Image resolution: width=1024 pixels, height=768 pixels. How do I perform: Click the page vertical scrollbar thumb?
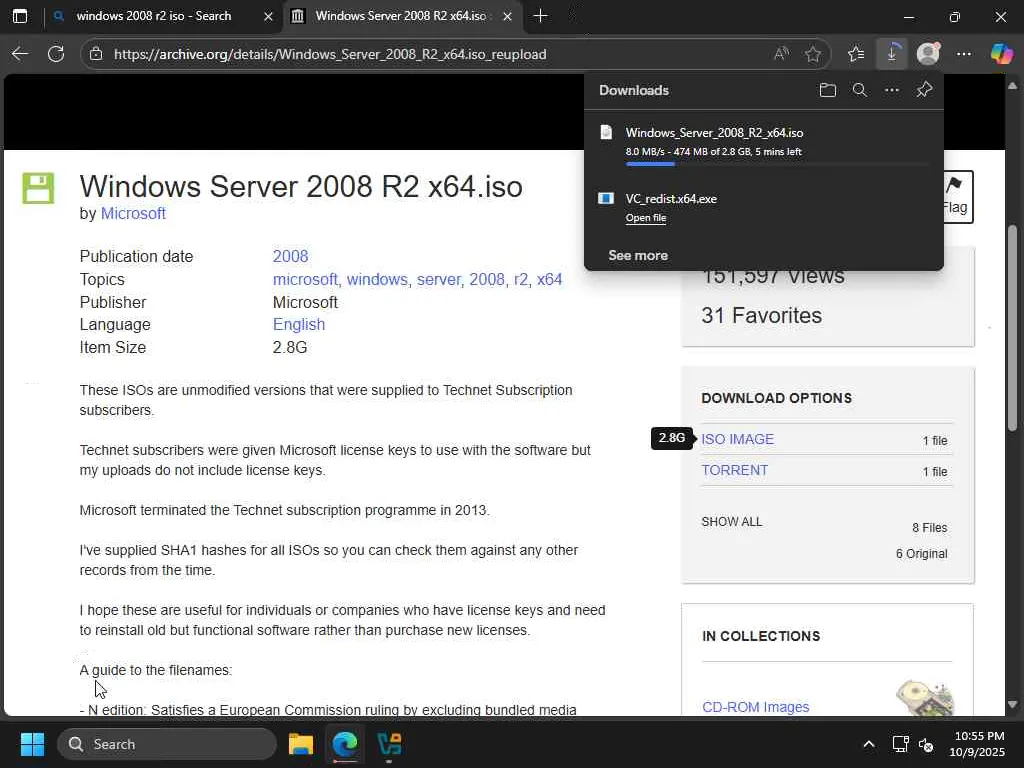click(1012, 328)
